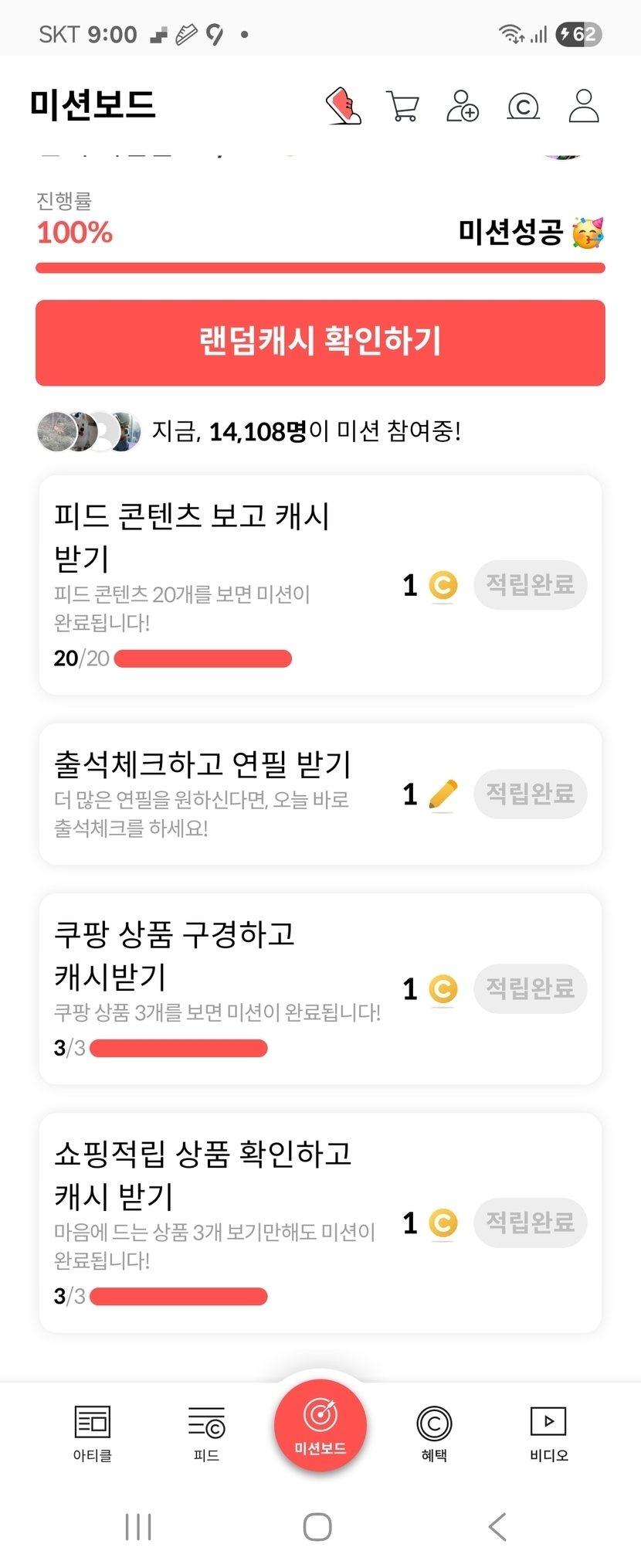The image size is (641, 1568).
Task: Open the 혜택 tab
Action: (x=434, y=1432)
